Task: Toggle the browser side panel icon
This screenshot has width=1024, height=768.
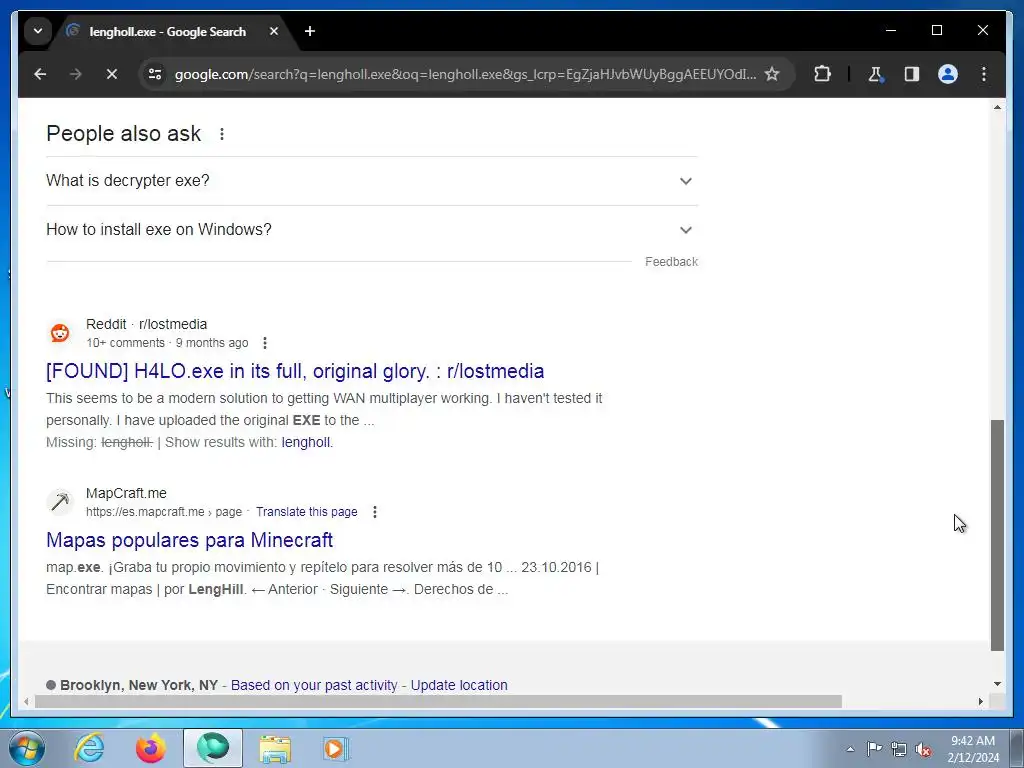Action: 912,74
